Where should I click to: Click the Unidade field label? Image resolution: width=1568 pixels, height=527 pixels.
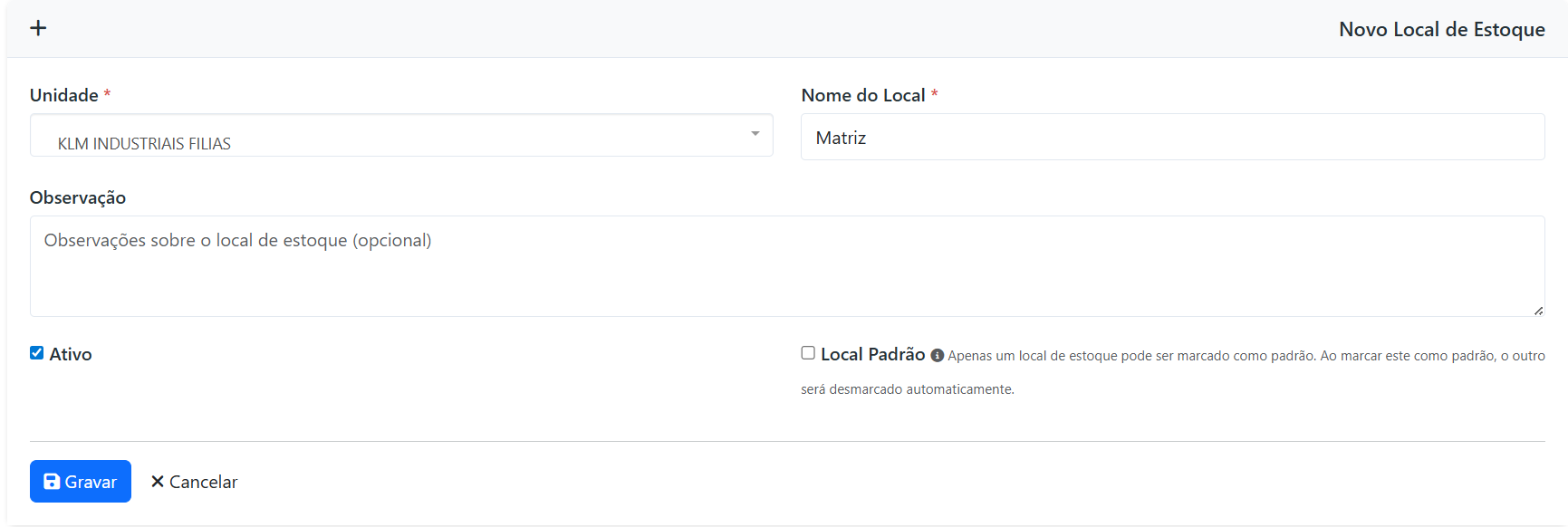click(63, 96)
